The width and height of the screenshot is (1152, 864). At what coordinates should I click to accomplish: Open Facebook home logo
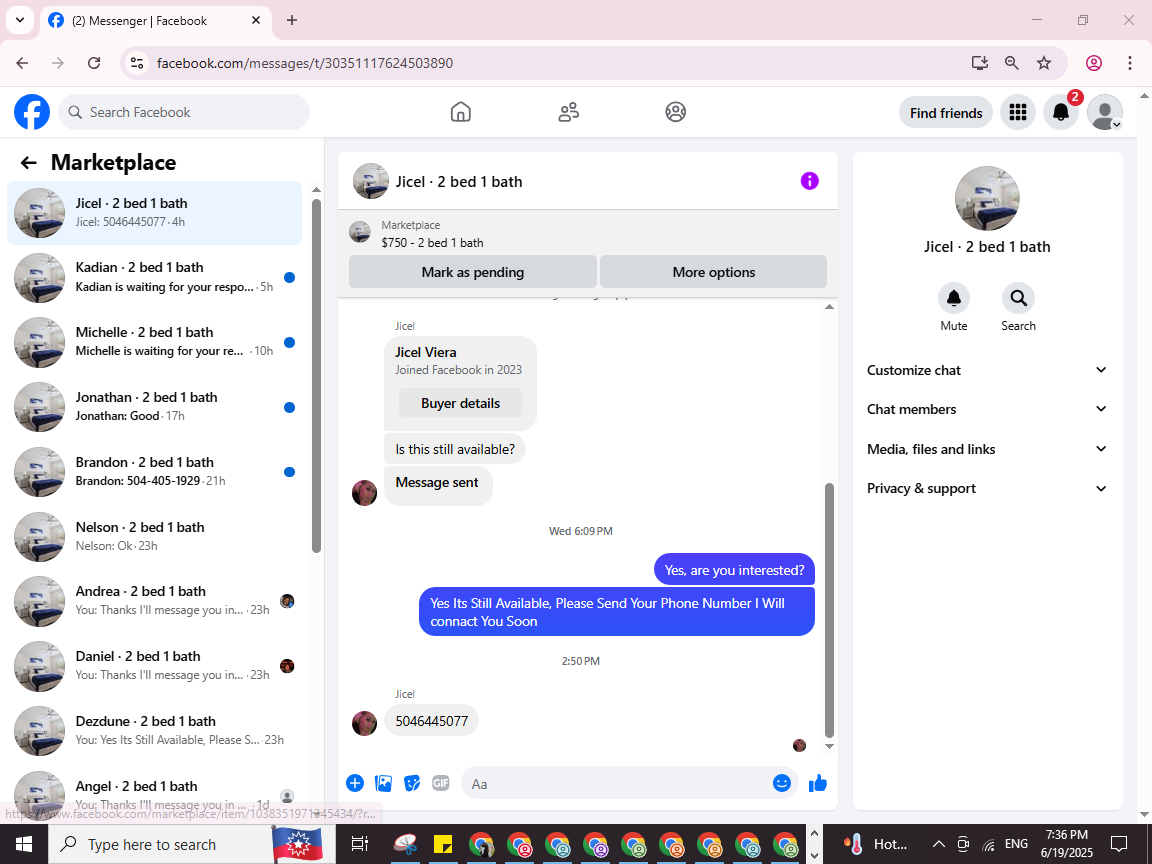click(32, 112)
